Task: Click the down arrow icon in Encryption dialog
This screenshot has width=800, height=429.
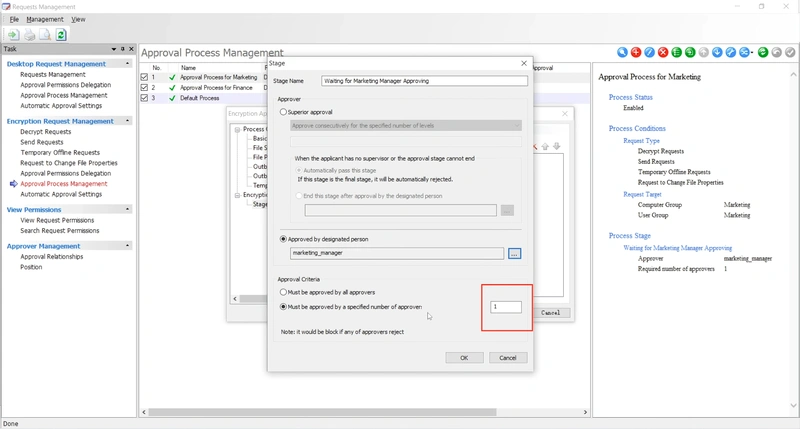Action: (557, 146)
